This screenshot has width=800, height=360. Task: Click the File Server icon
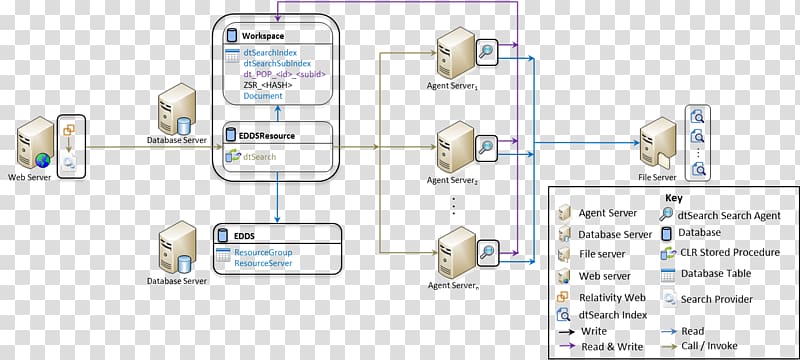pyautogui.click(x=658, y=143)
